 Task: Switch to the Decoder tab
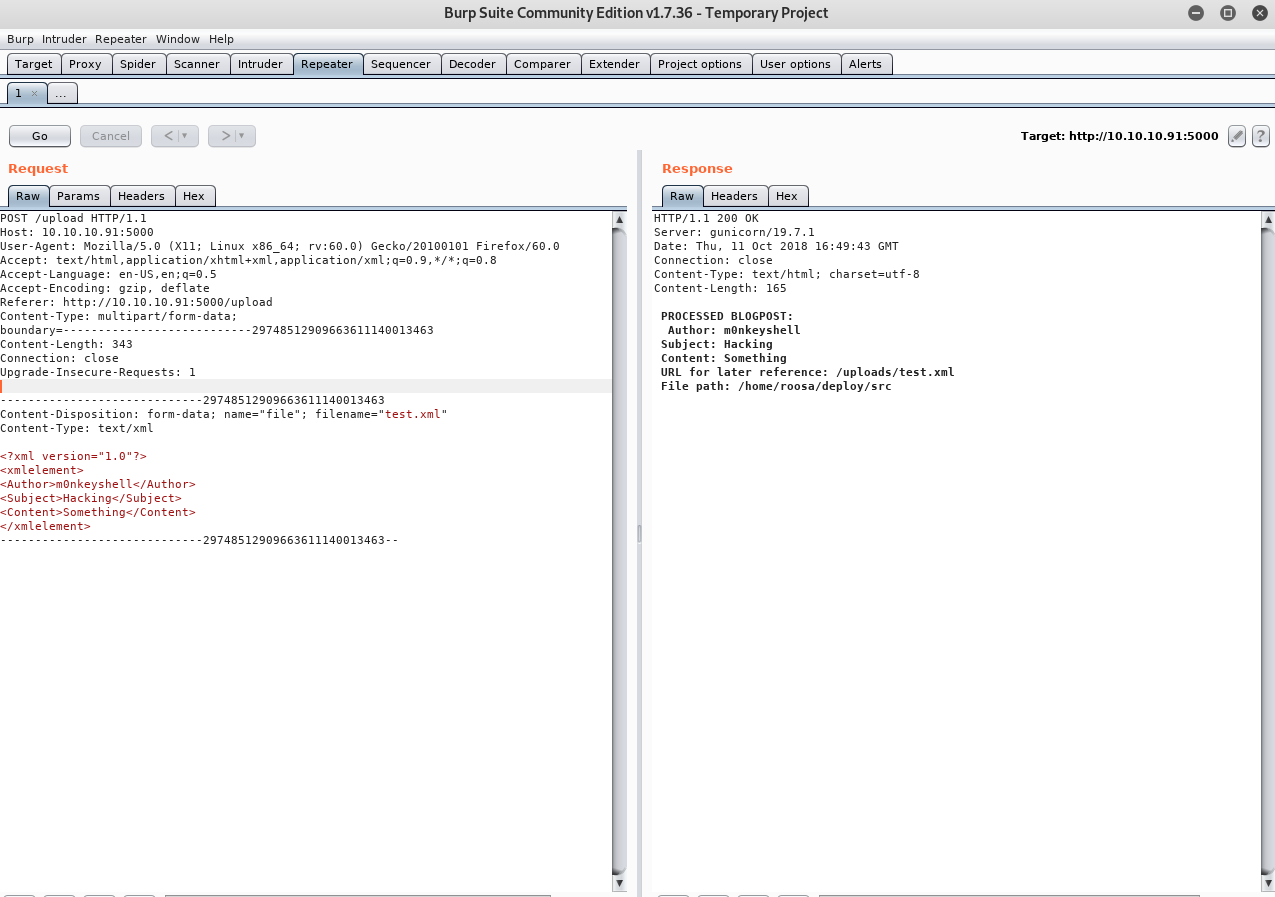[x=472, y=64]
